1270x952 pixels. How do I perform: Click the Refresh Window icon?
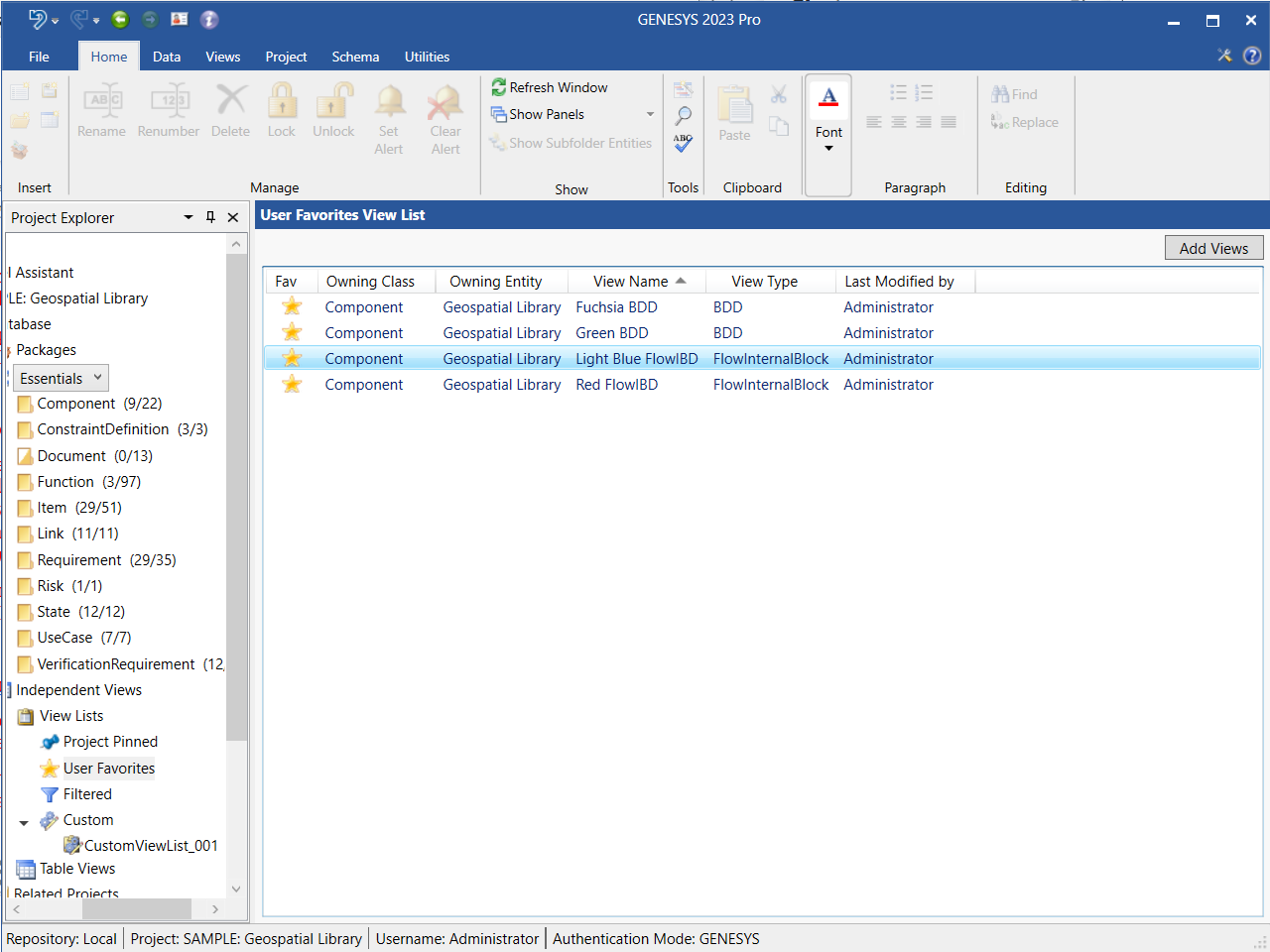(499, 87)
